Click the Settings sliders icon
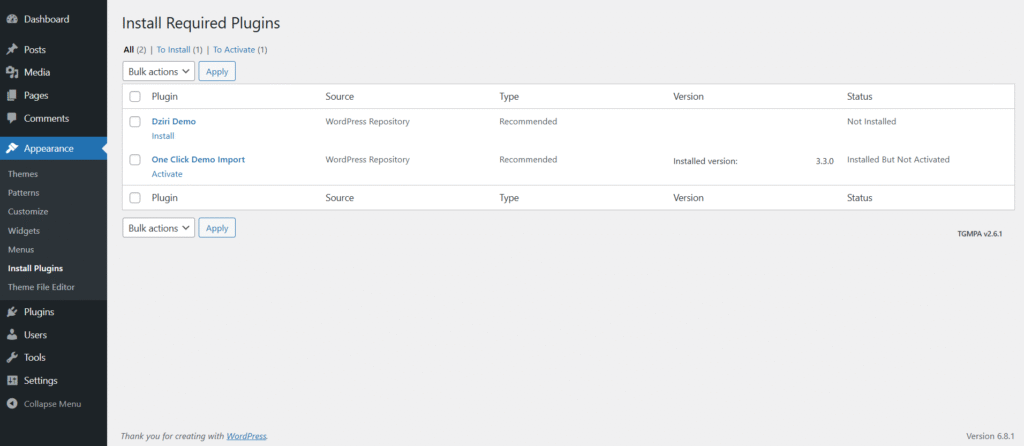 point(12,381)
